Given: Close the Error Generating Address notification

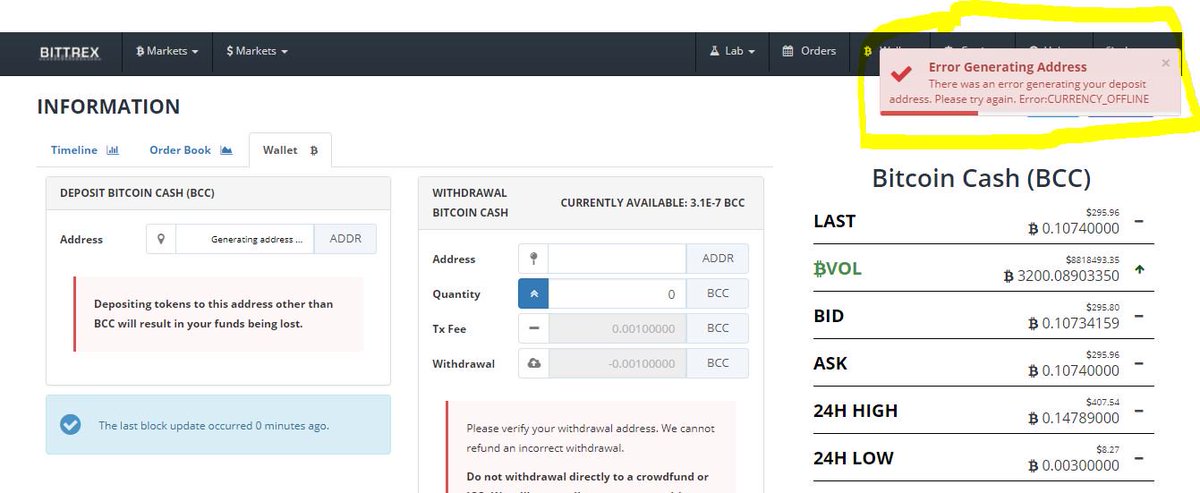Looking at the screenshot, I should [x=1165, y=63].
